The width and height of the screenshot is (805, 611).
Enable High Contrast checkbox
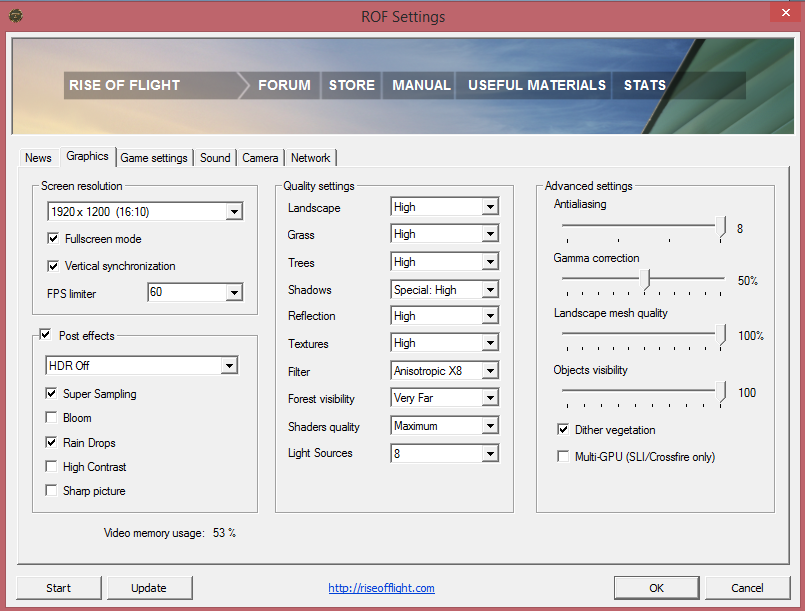coord(51,466)
